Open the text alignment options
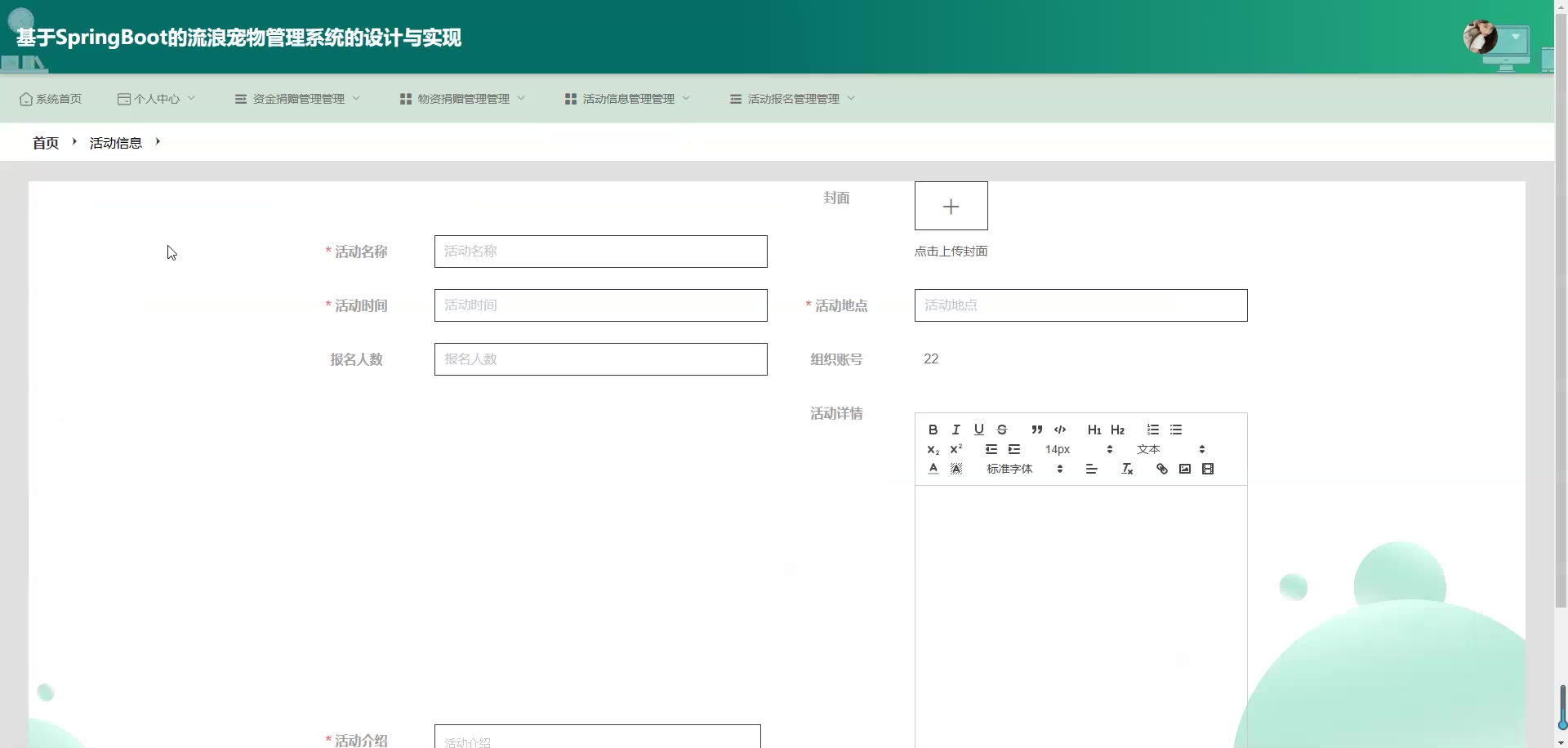1568x748 pixels. pyautogui.click(x=1091, y=469)
